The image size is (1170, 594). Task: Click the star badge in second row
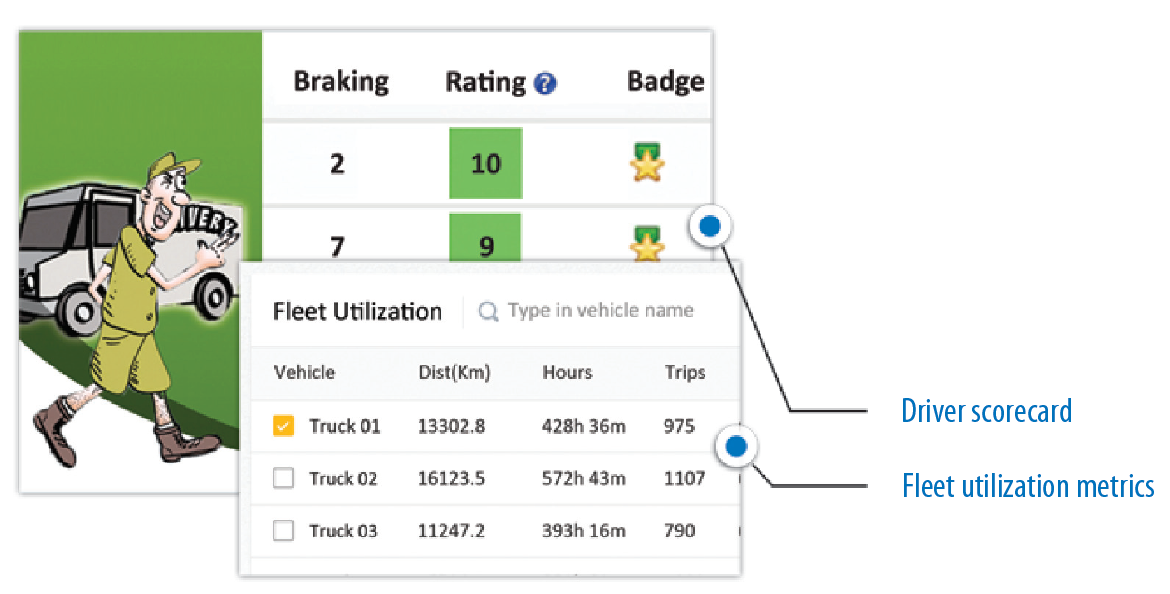[x=647, y=243]
